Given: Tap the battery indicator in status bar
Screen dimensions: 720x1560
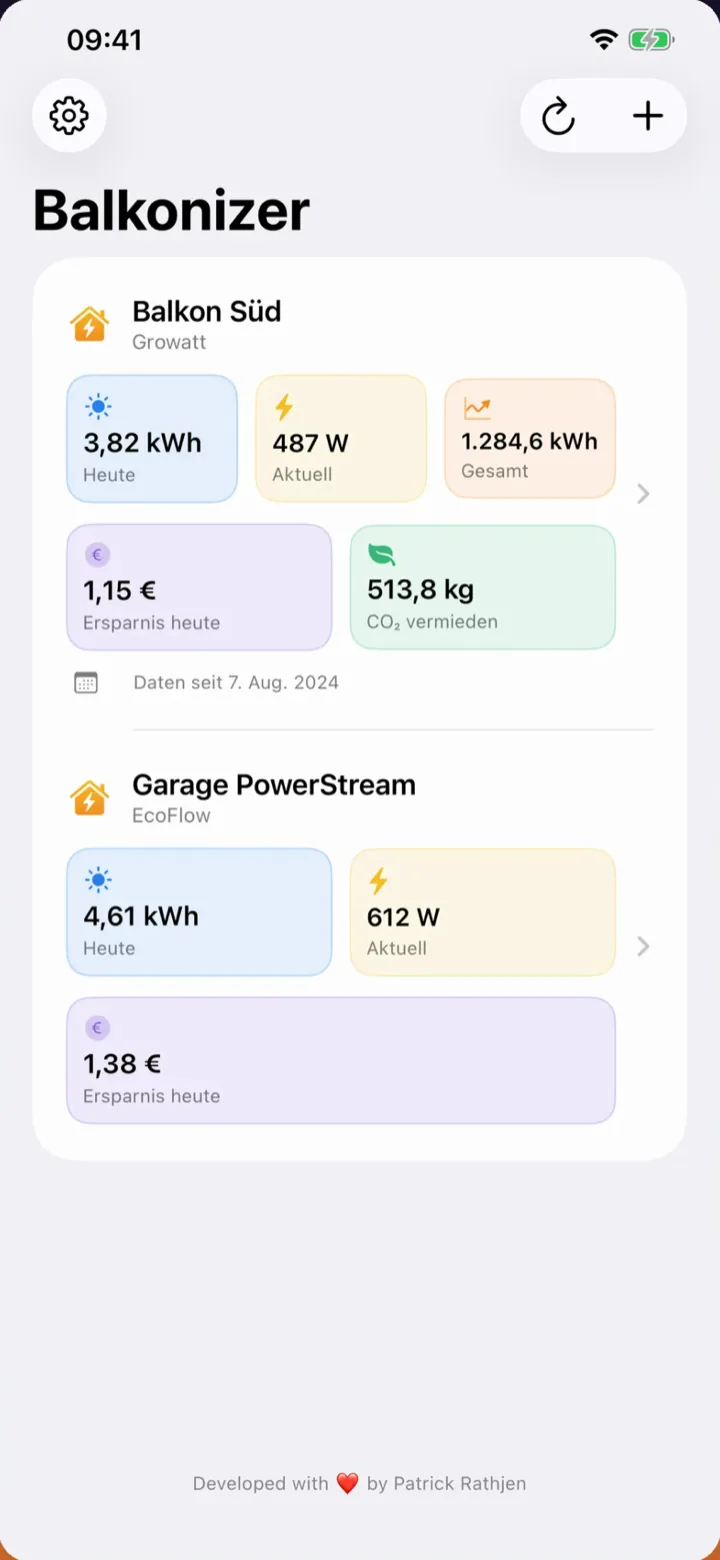Looking at the screenshot, I should (x=651, y=40).
